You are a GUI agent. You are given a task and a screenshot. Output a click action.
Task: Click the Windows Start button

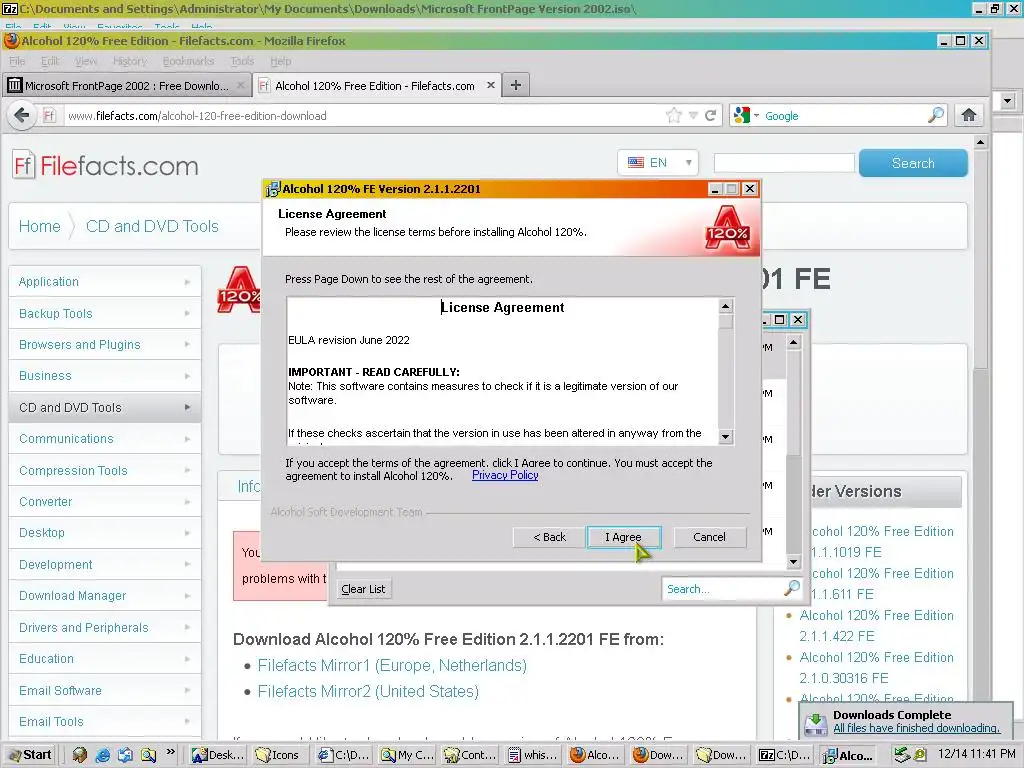tap(30, 755)
